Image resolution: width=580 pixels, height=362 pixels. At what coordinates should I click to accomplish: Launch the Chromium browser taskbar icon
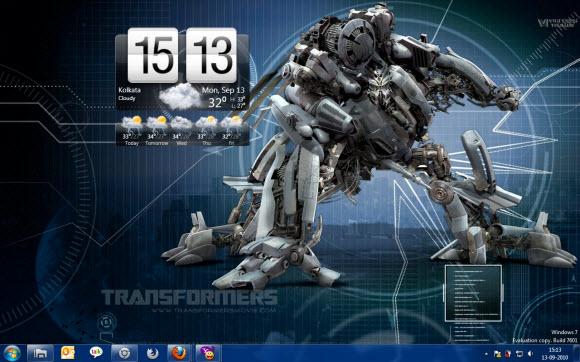coord(124,353)
